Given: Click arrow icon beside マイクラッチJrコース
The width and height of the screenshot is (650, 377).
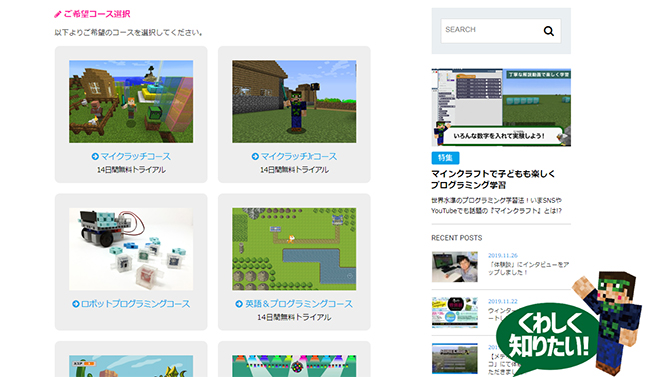Looking at the screenshot, I should (x=255, y=156).
